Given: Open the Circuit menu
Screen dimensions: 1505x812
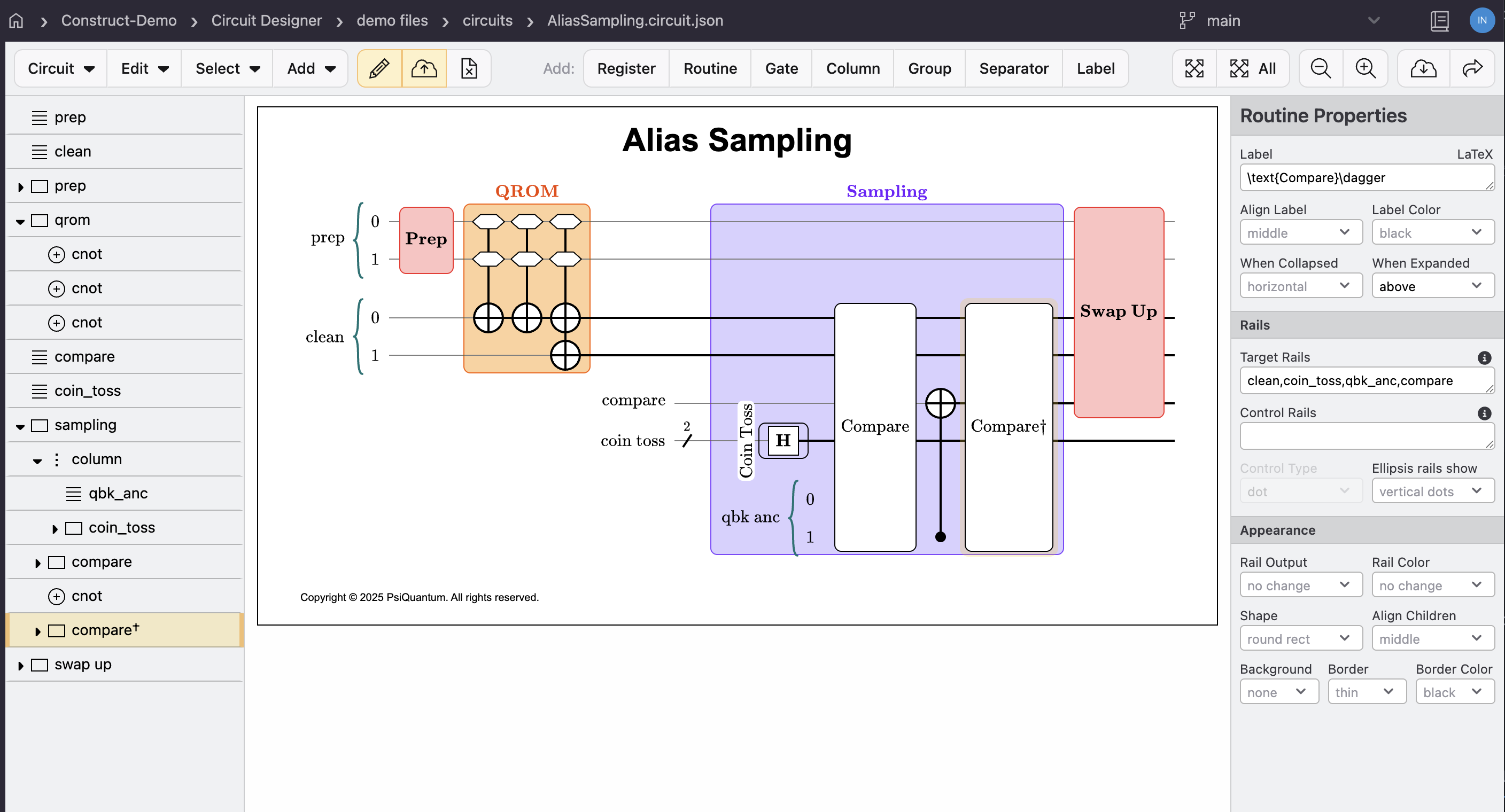Looking at the screenshot, I should point(61,68).
